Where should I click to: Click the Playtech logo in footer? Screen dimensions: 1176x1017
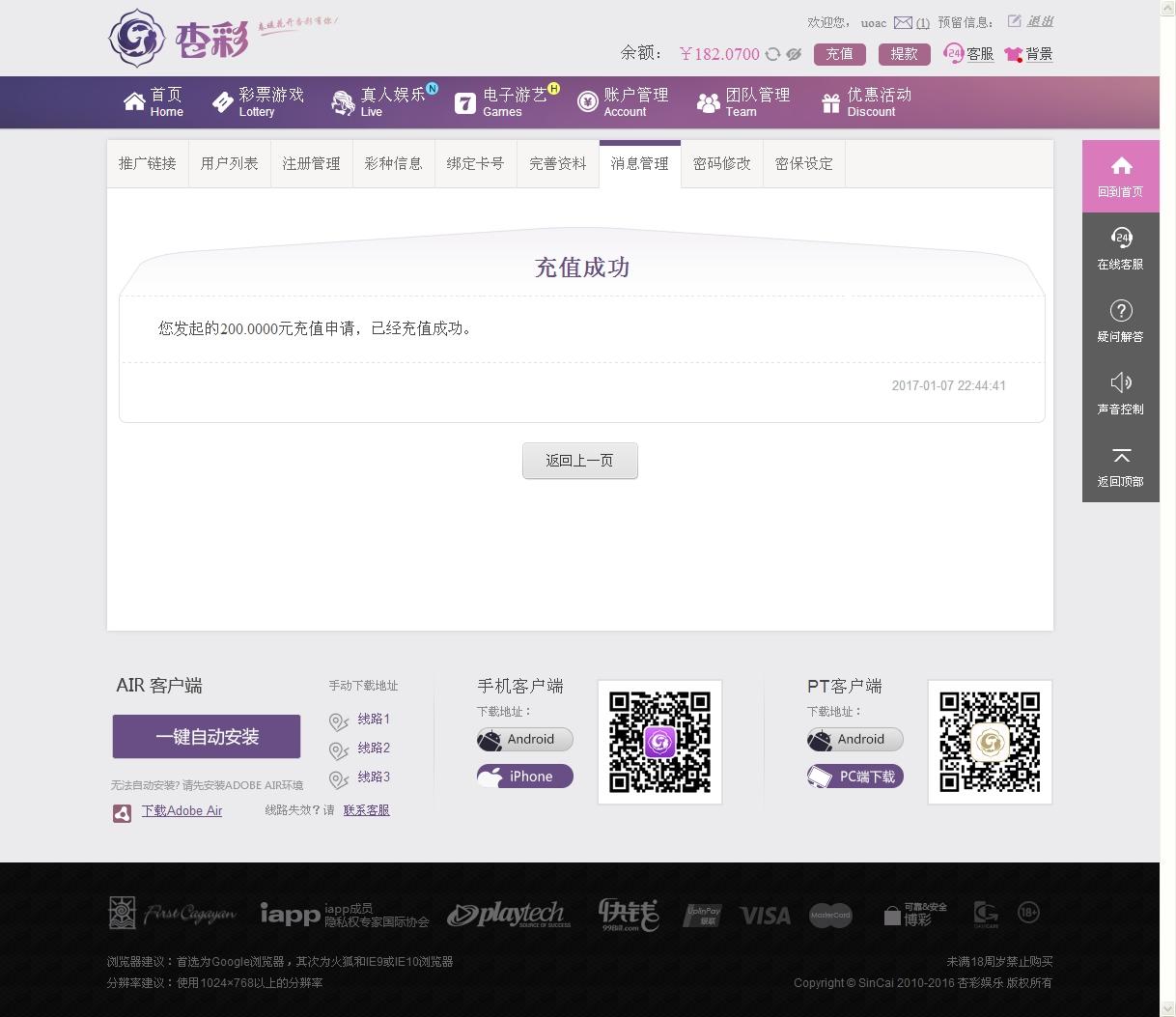click(x=510, y=915)
